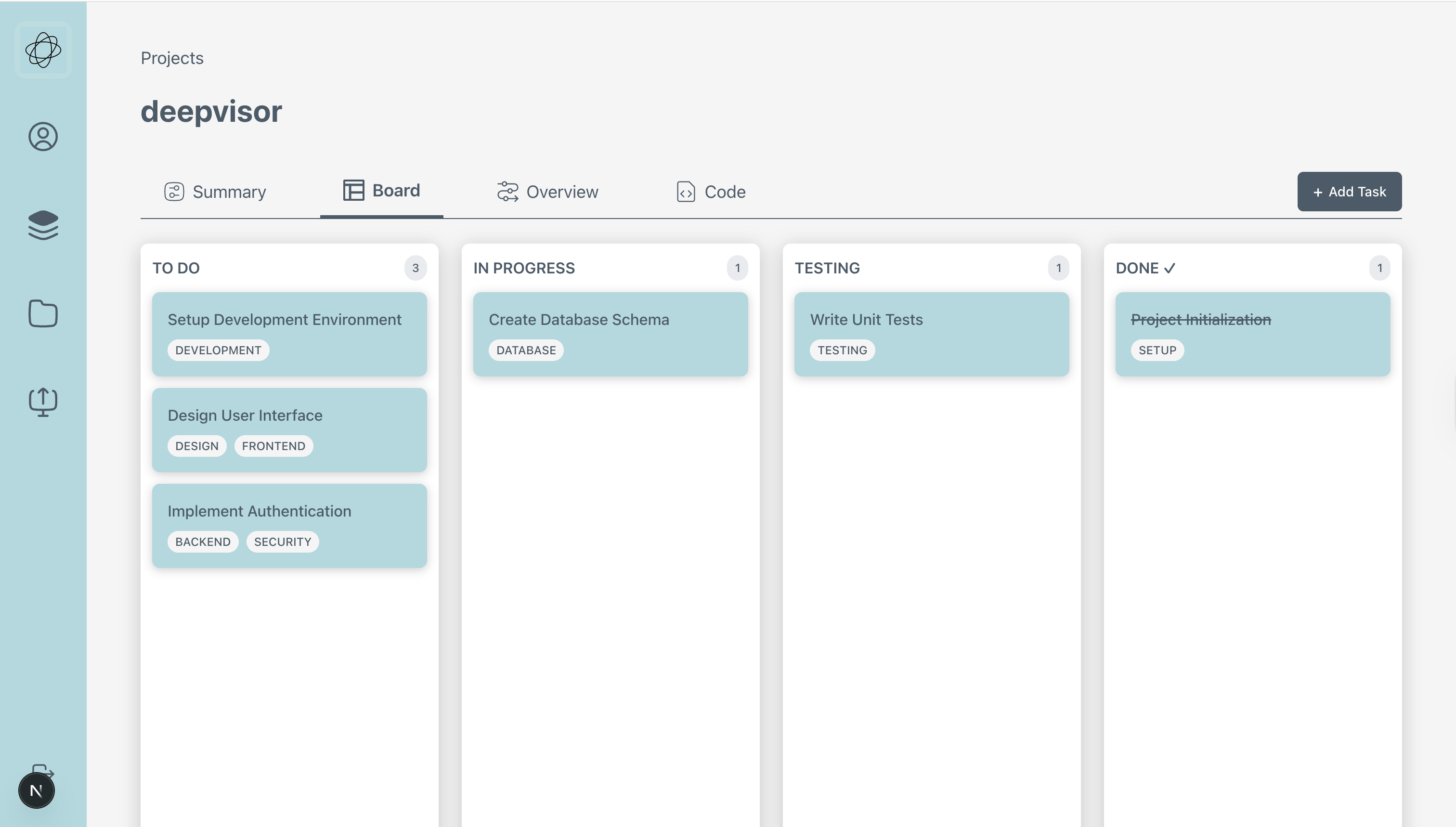The image size is (1456, 827).
Task: Click the Projects breadcrumb link
Action: 172,58
